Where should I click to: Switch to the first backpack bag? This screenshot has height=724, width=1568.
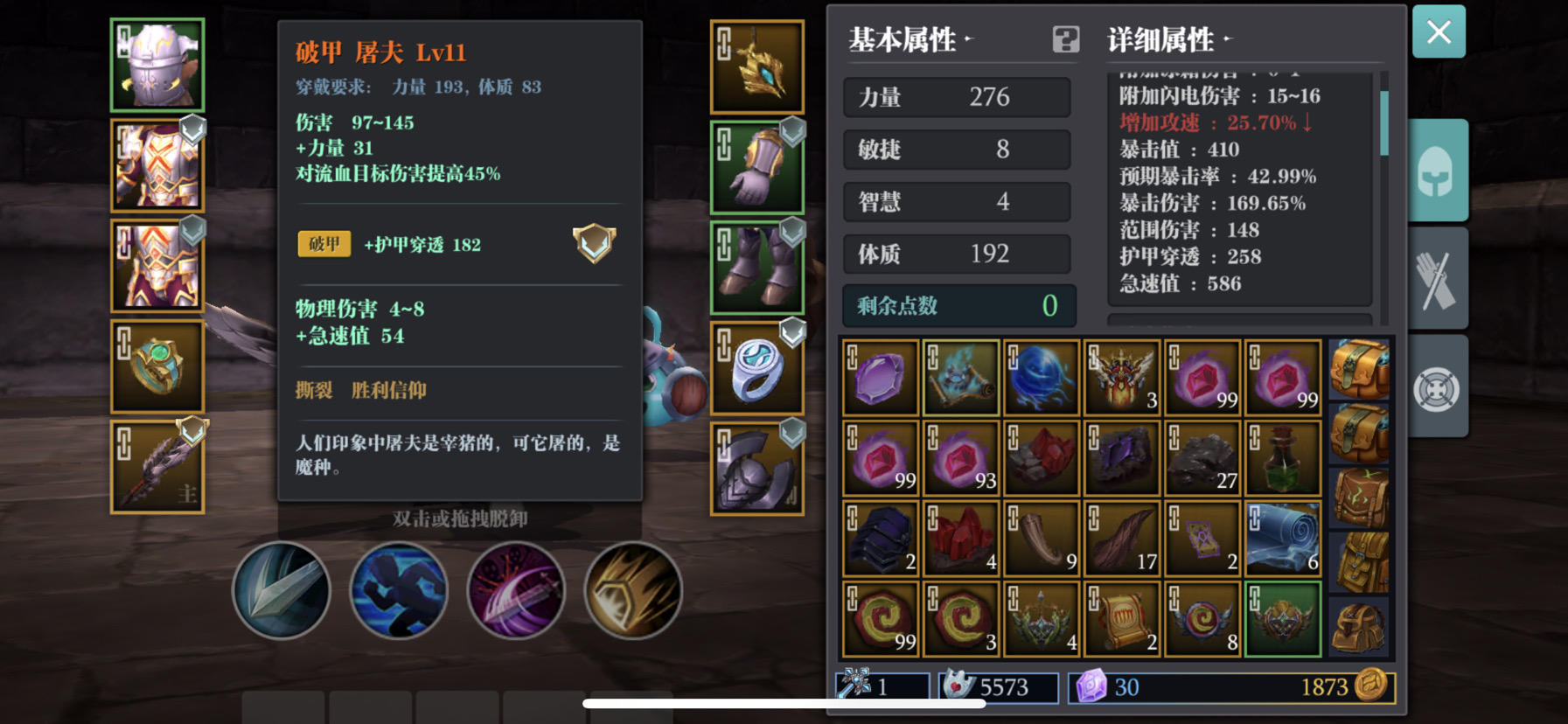pos(1359,369)
